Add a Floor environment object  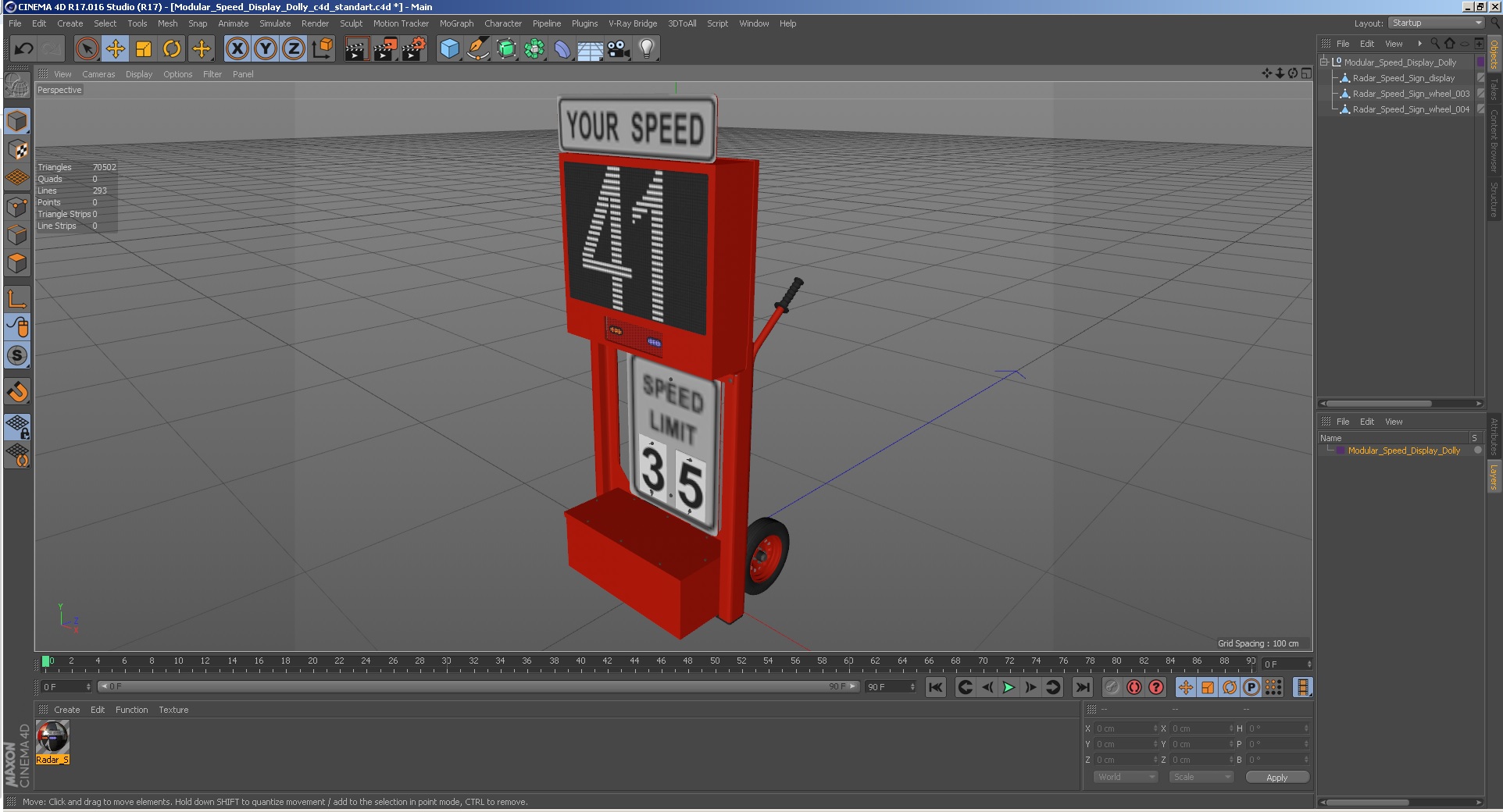(x=591, y=49)
